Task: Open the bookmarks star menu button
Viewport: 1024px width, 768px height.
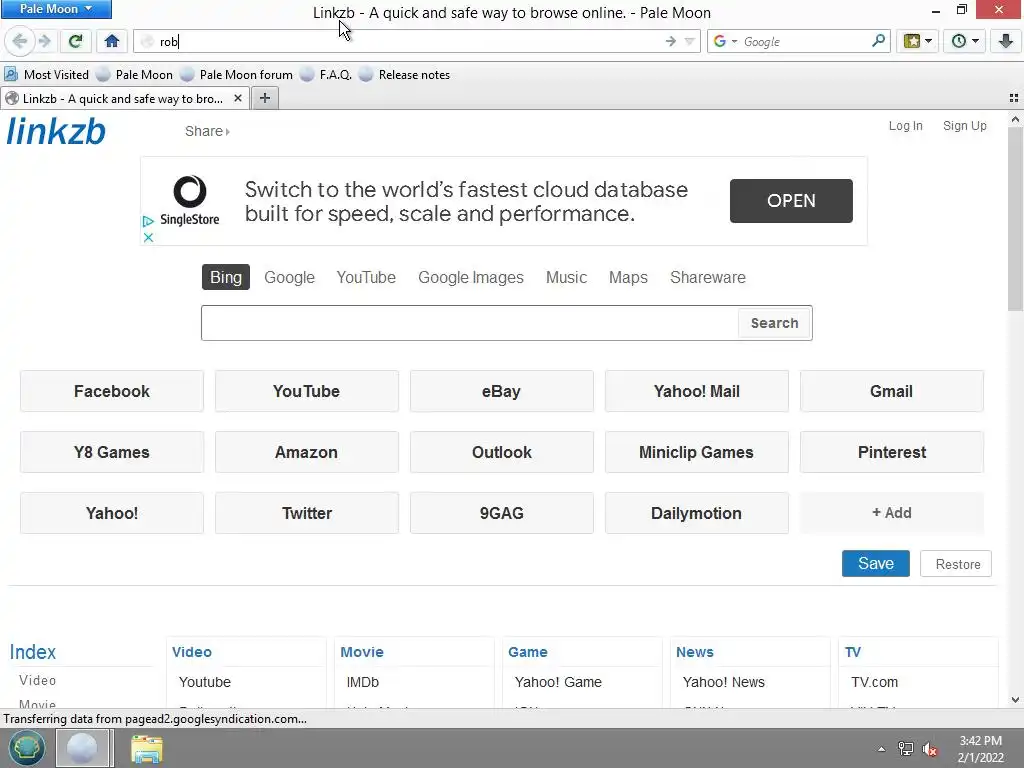Action: click(918, 41)
